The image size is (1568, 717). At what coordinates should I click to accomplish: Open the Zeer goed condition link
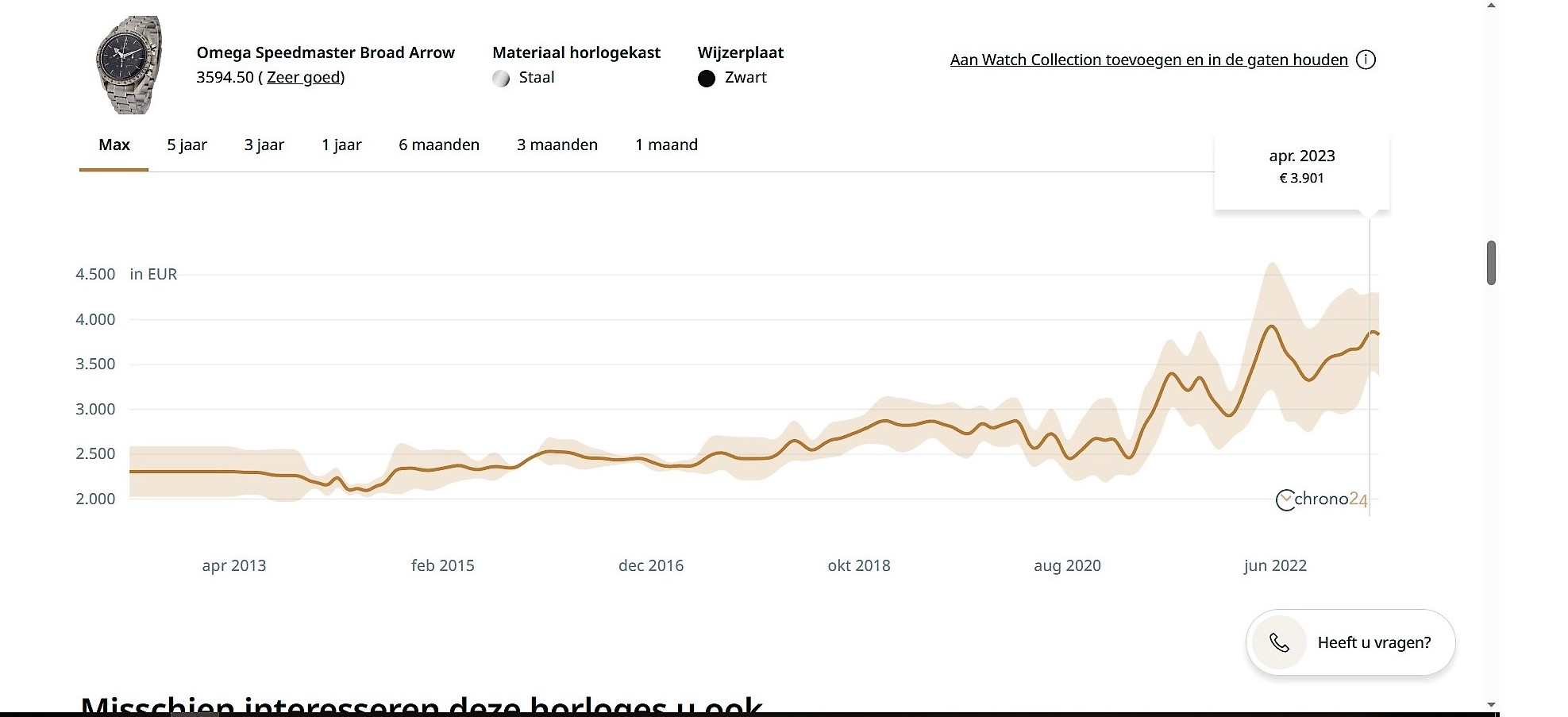pos(305,77)
